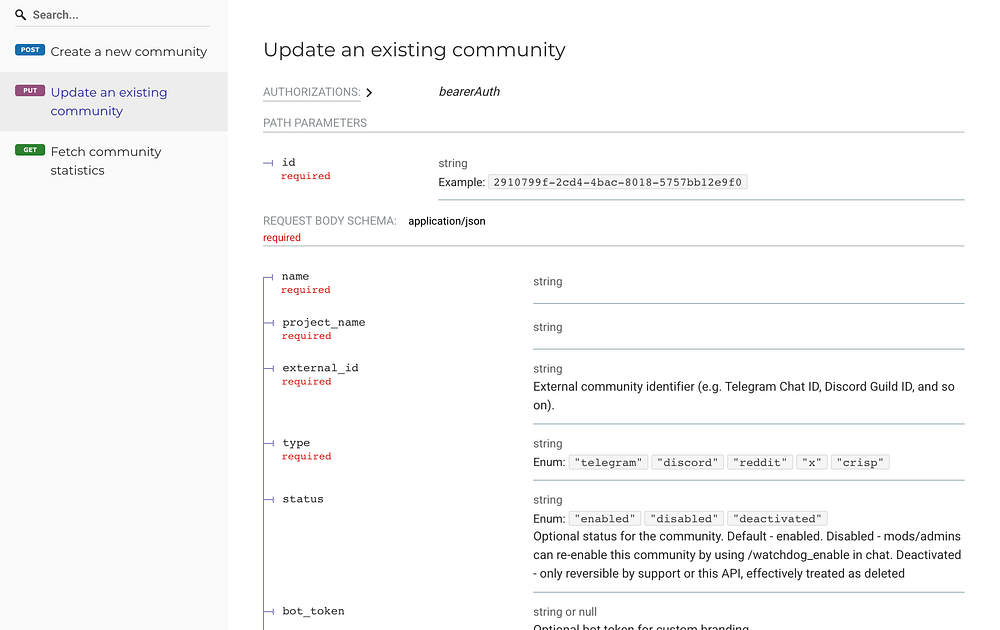Screen dimensions: 1000x630
Task: Open Fetch community statistics
Action: click(x=106, y=160)
